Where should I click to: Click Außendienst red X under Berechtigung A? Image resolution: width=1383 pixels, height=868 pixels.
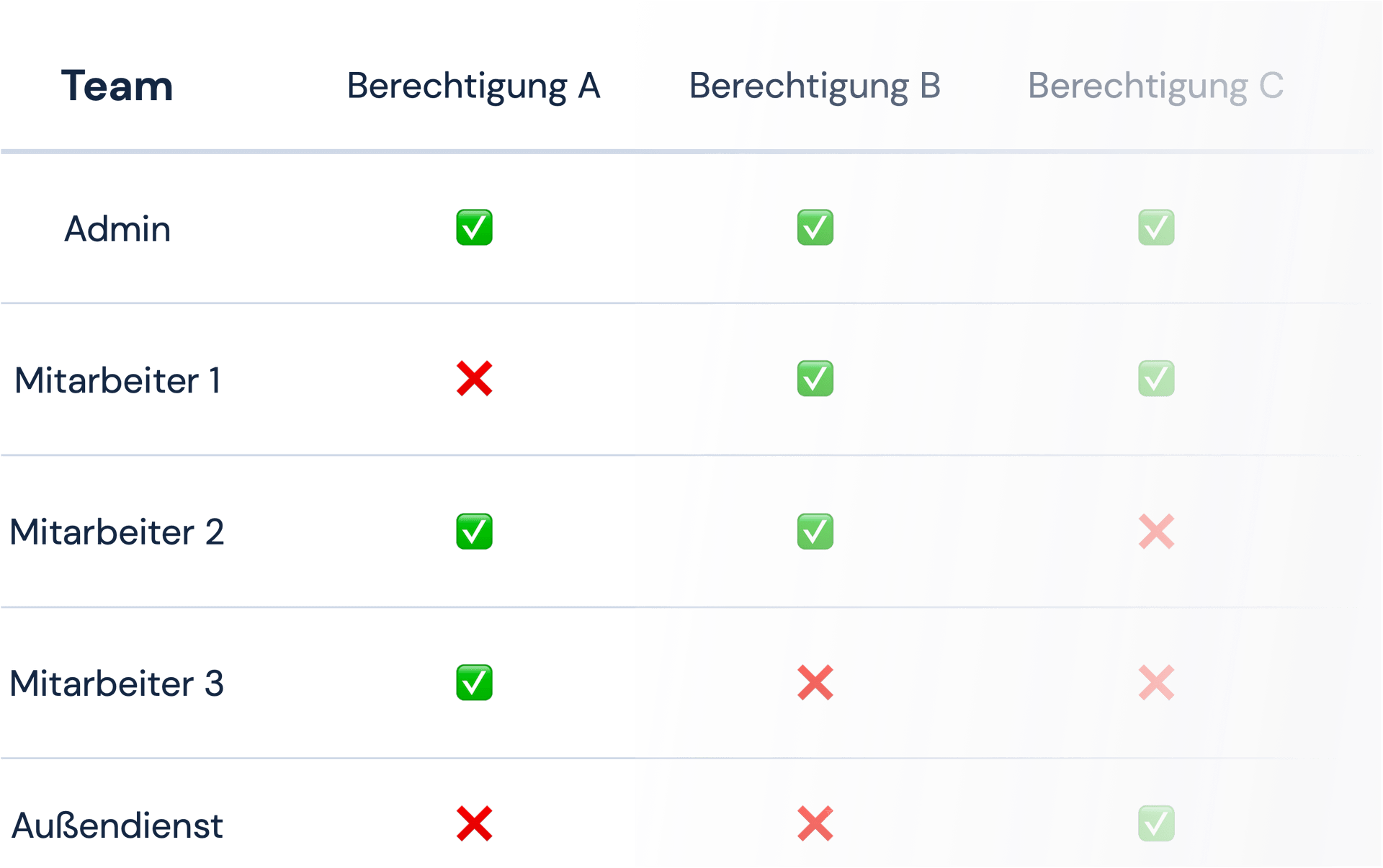(474, 823)
